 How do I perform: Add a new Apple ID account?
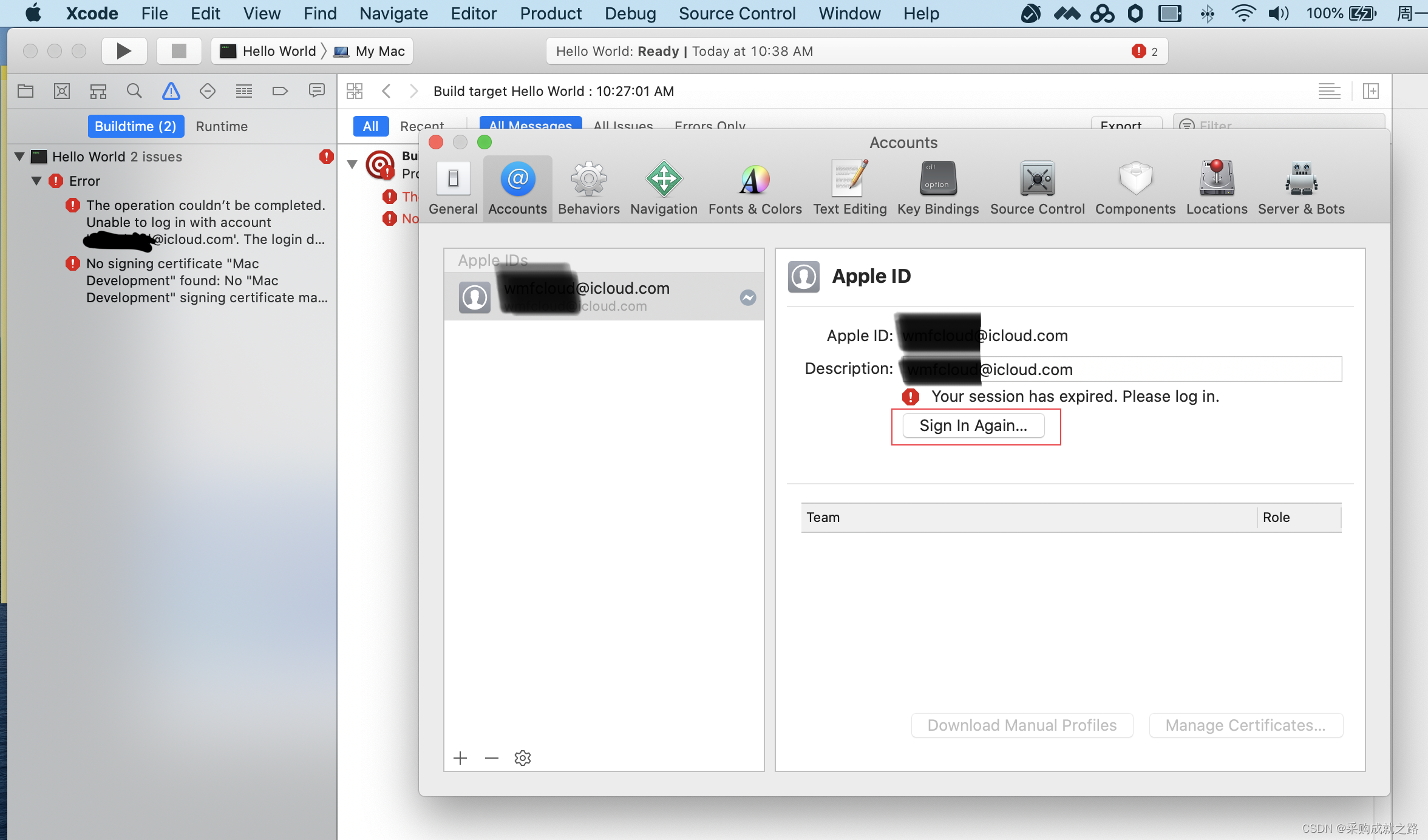coord(460,758)
